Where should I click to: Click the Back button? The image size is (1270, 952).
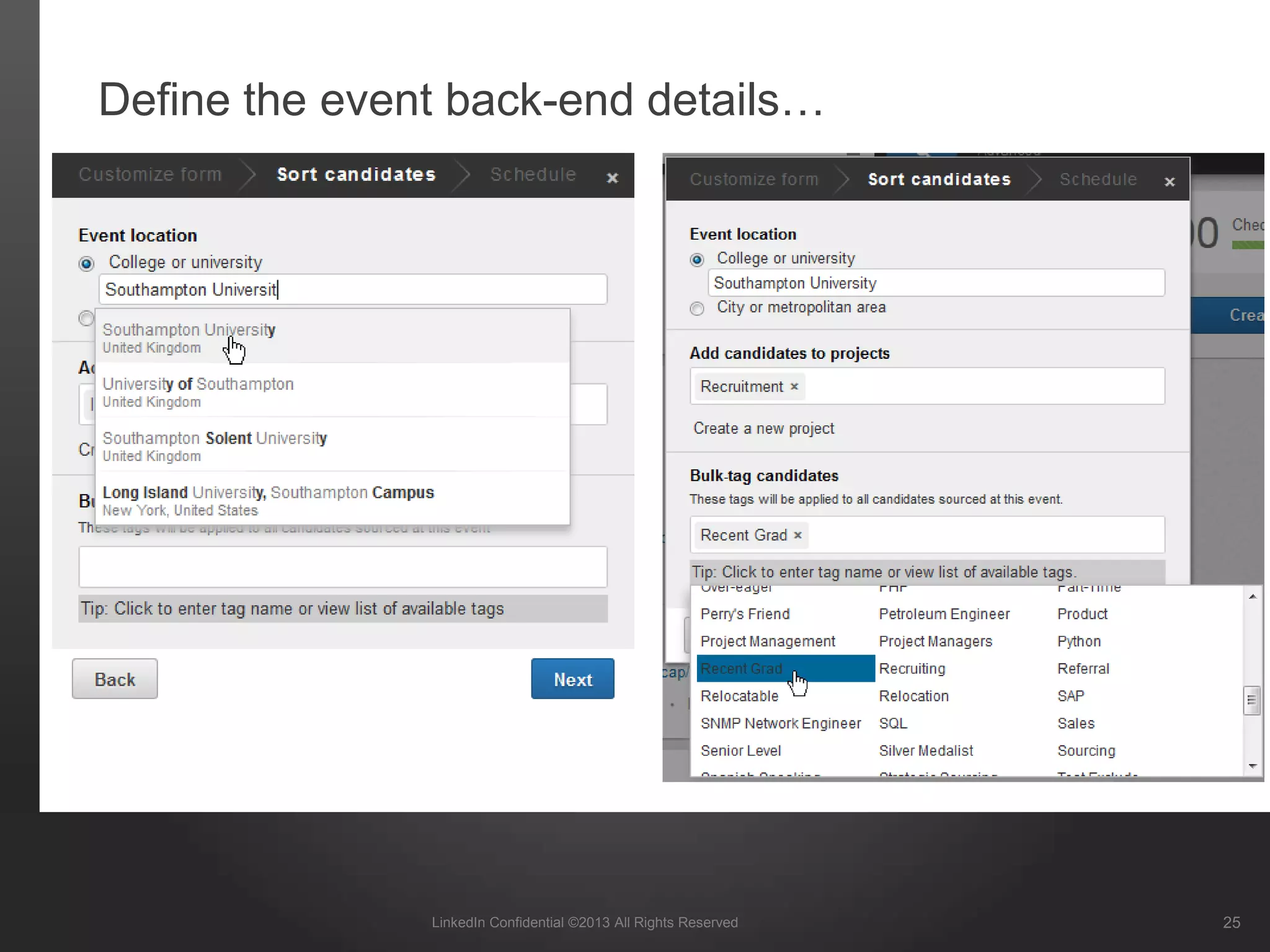click(x=115, y=679)
